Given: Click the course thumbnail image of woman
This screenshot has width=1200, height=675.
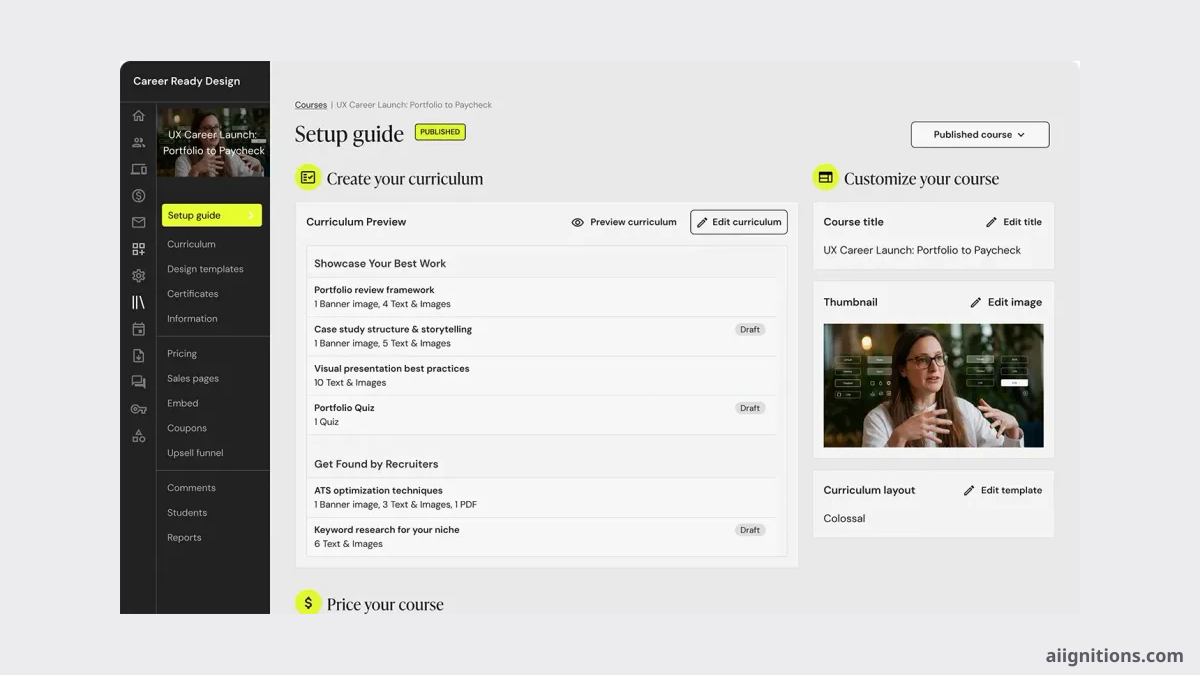Looking at the screenshot, I should coord(933,385).
